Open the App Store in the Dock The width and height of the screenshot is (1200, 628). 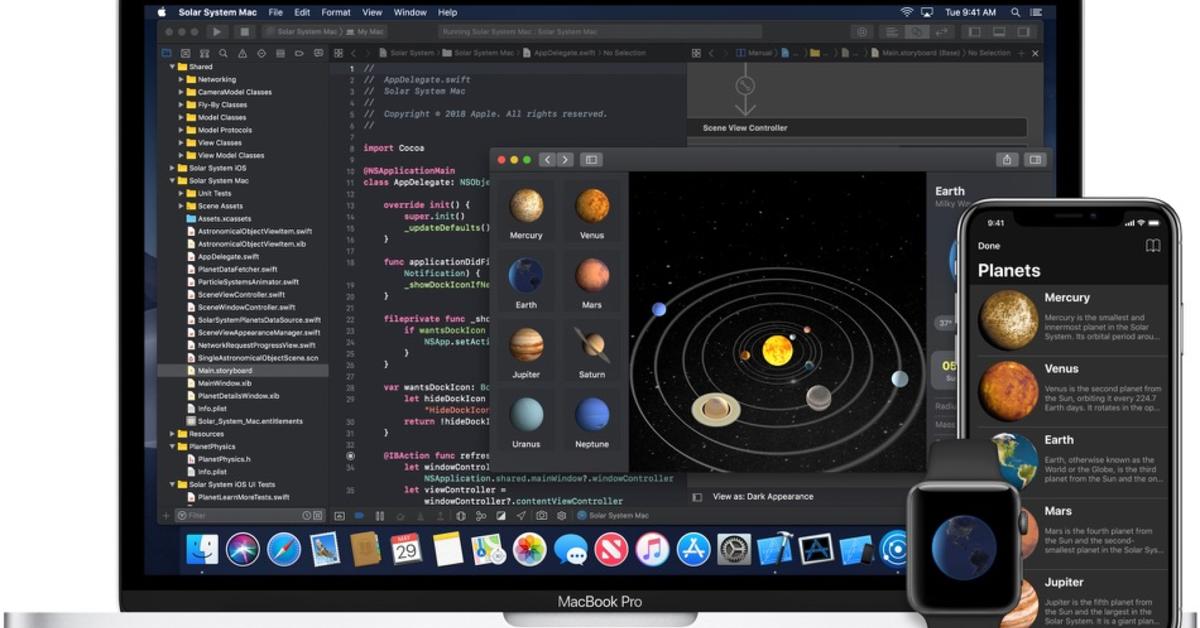693,549
